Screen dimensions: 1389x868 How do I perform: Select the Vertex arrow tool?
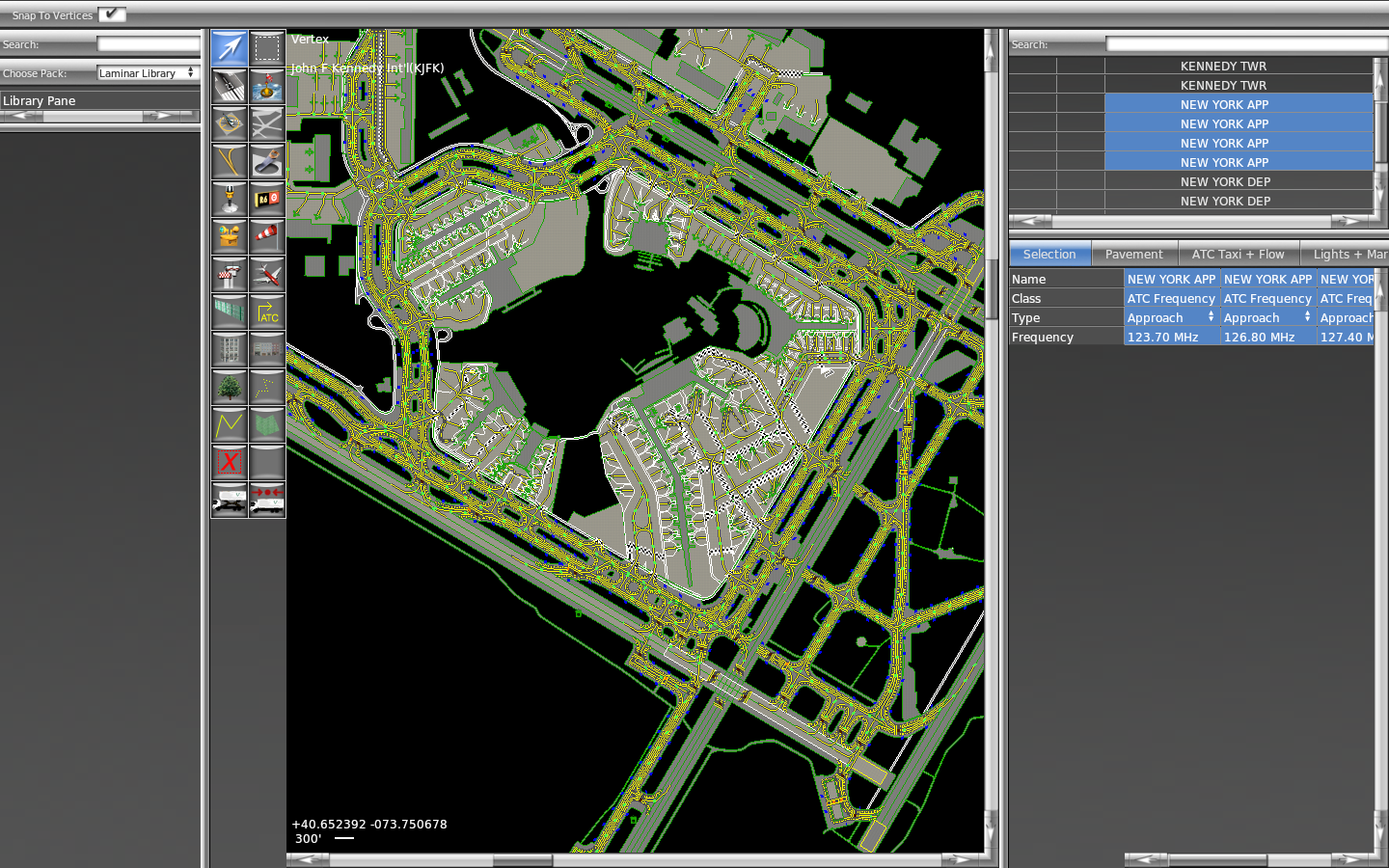coord(230,48)
